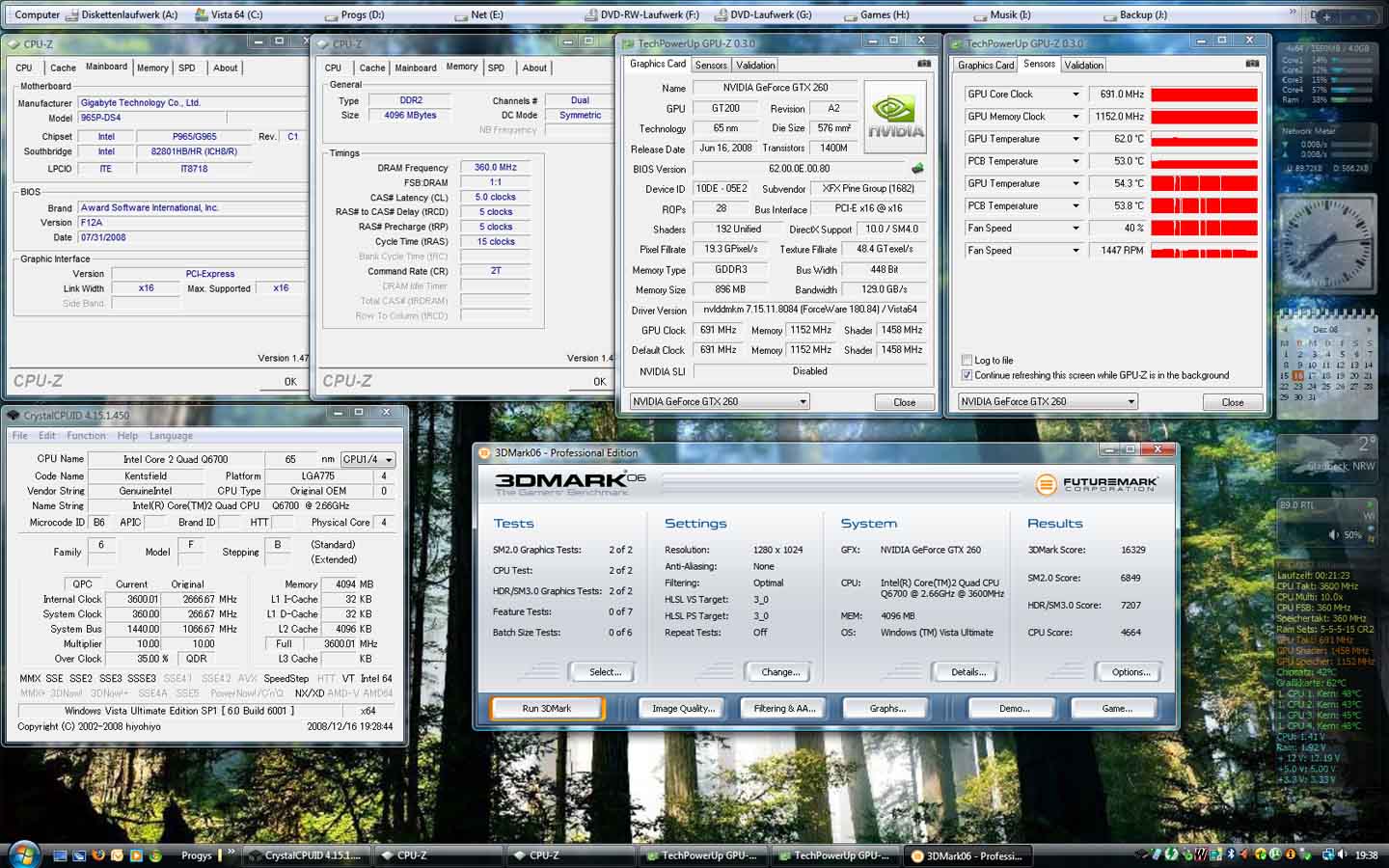The height and width of the screenshot is (868, 1389).
Task: Open DVD-RW-Laufwerk (F:) shortcut
Action: click(x=642, y=14)
